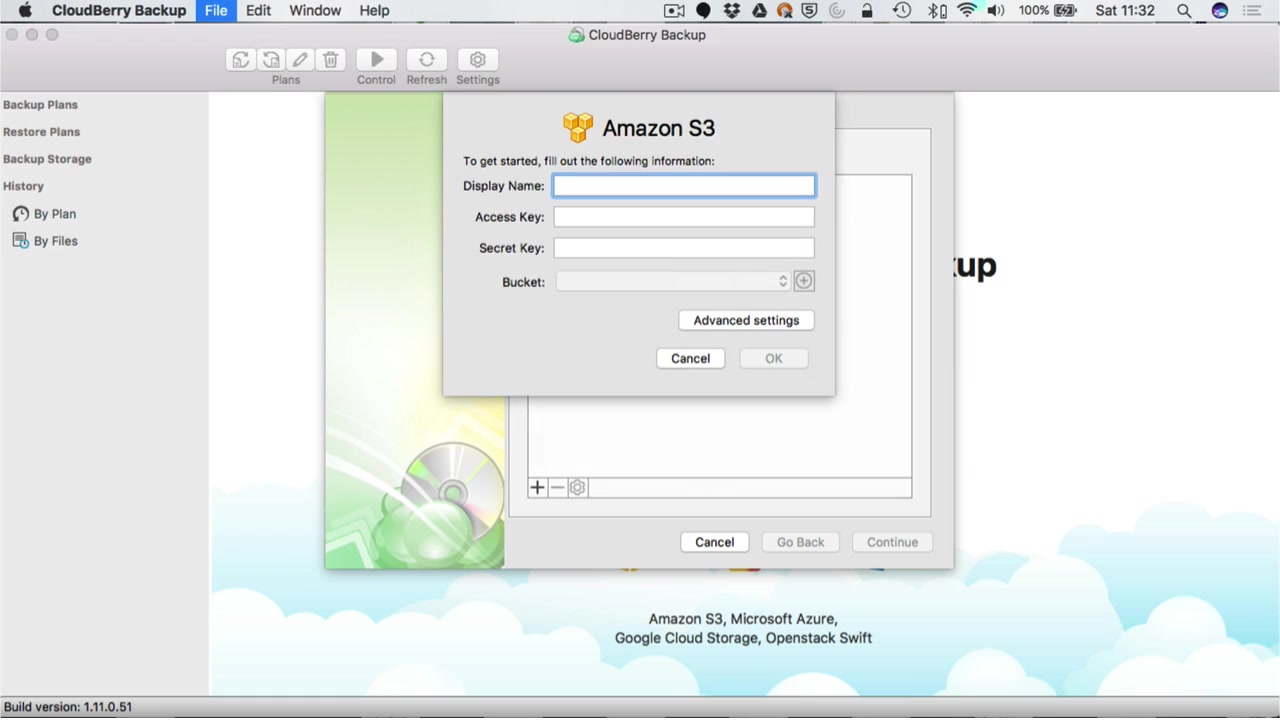Select Backup Storage in the sidebar
Image resolution: width=1280 pixels, height=720 pixels.
point(47,159)
